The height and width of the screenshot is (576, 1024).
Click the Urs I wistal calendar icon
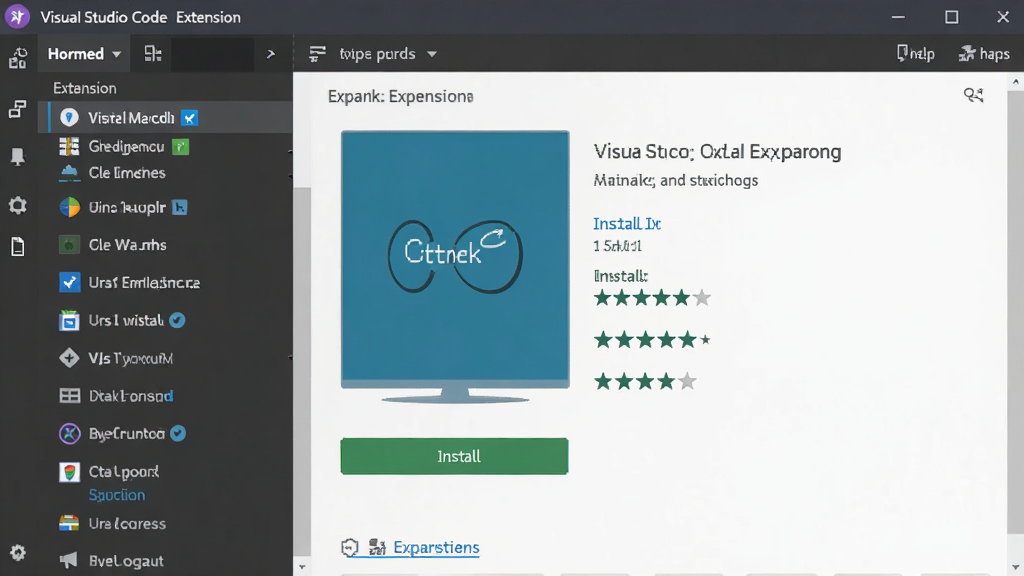(x=69, y=321)
